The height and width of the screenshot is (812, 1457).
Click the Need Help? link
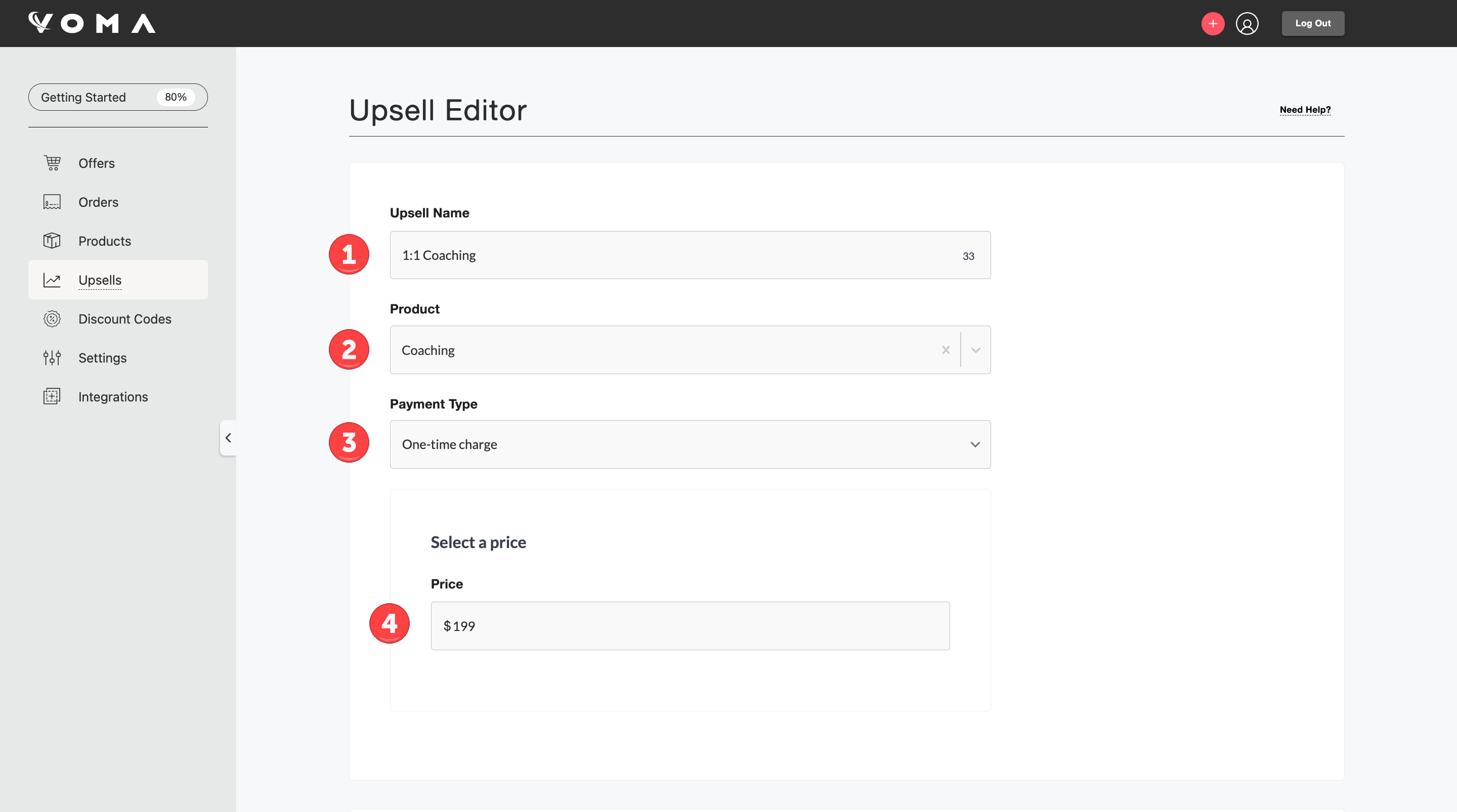(1305, 110)
